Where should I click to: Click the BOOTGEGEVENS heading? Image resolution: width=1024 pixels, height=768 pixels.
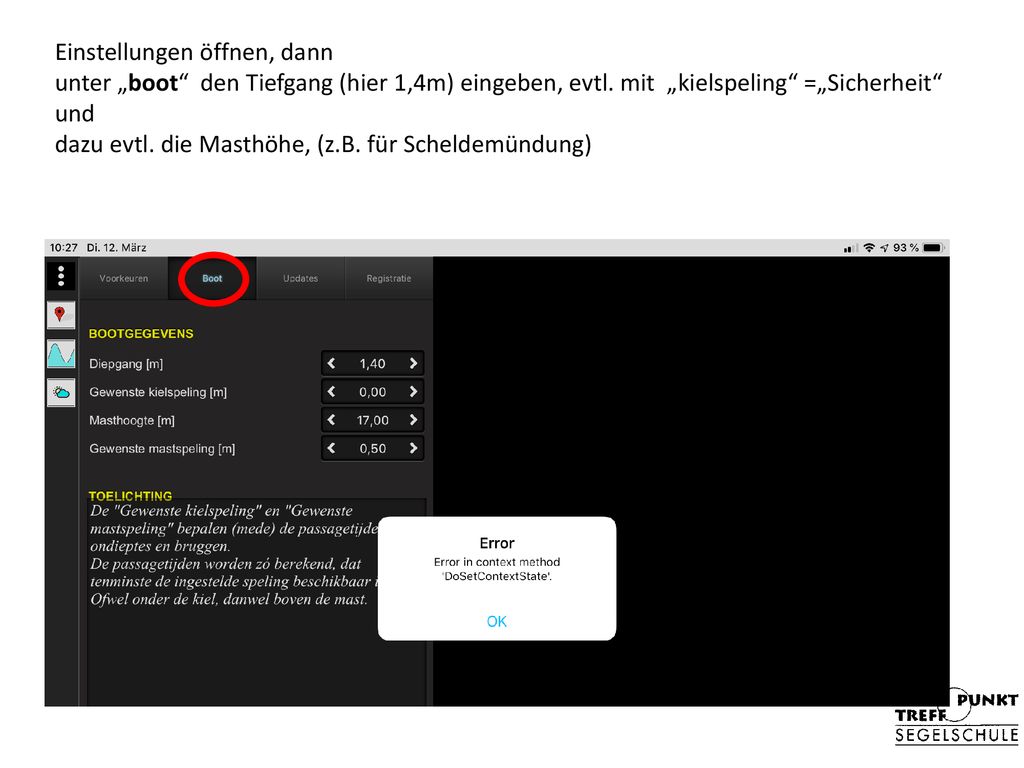141,334
